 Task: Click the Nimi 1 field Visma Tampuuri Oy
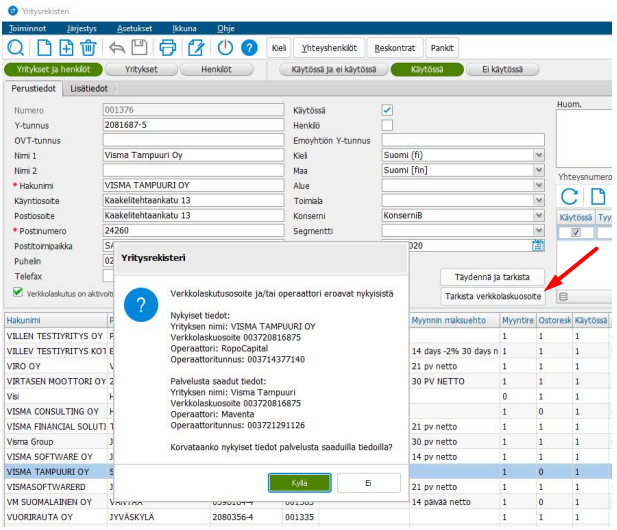point(193,155)
